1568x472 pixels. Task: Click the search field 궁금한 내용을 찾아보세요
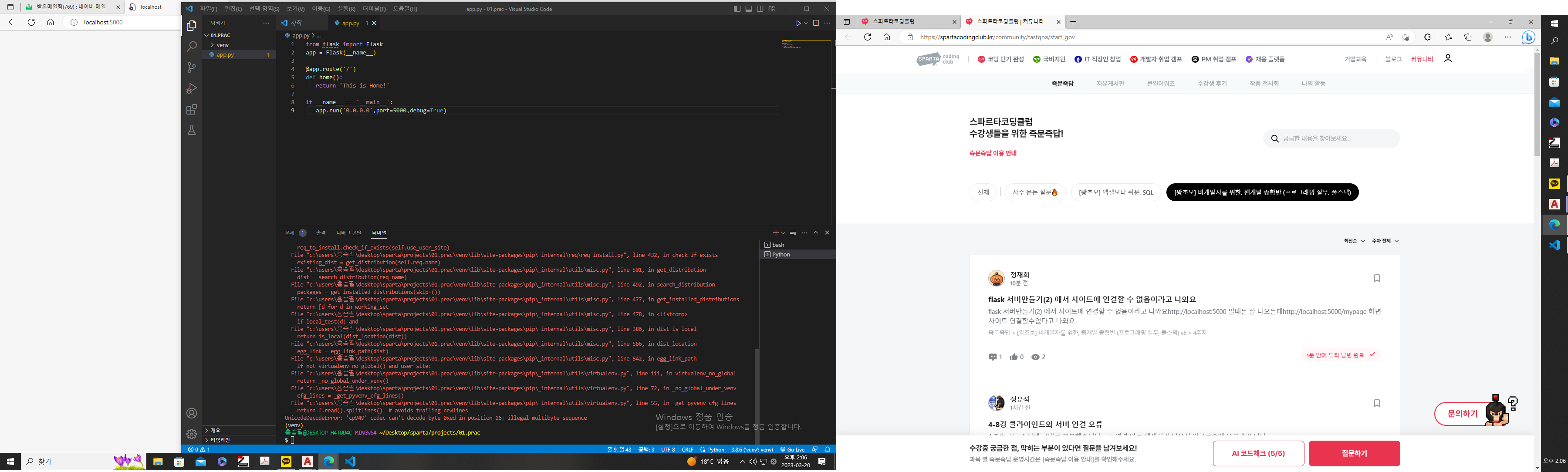1331,138
